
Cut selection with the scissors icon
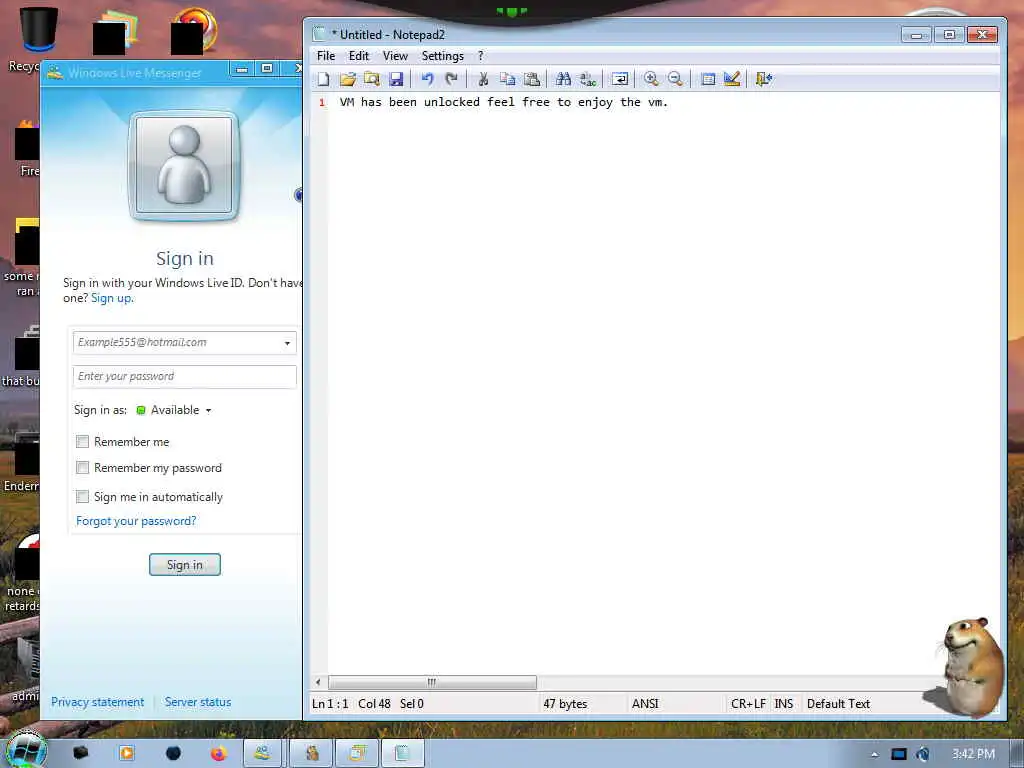[x=483, y=79]
